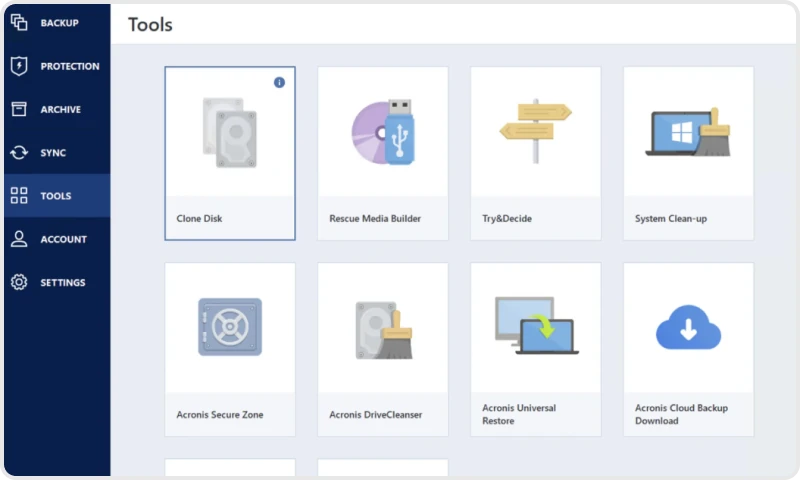Switch to the BACKUP sidebar label
800x480 pixels.
coord(60,23)
